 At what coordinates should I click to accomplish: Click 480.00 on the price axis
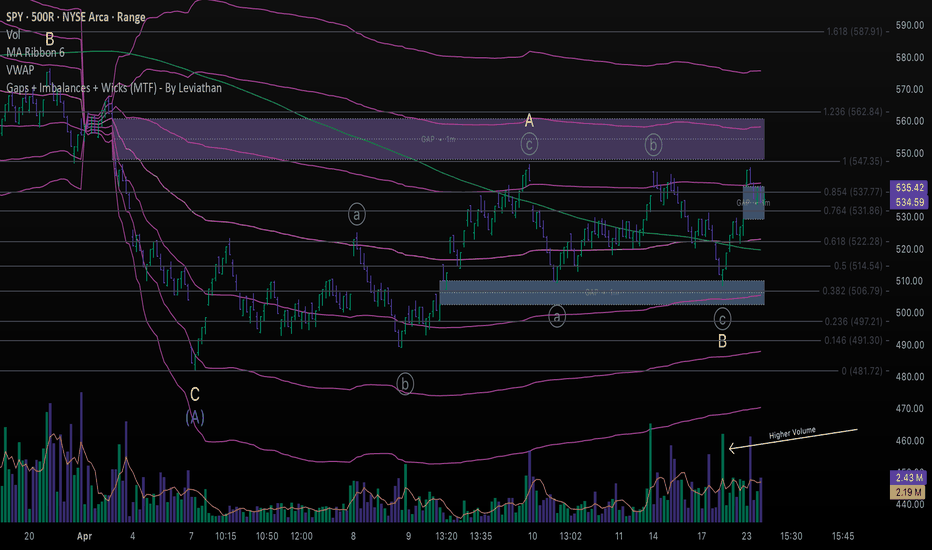(x=909, y=376)
